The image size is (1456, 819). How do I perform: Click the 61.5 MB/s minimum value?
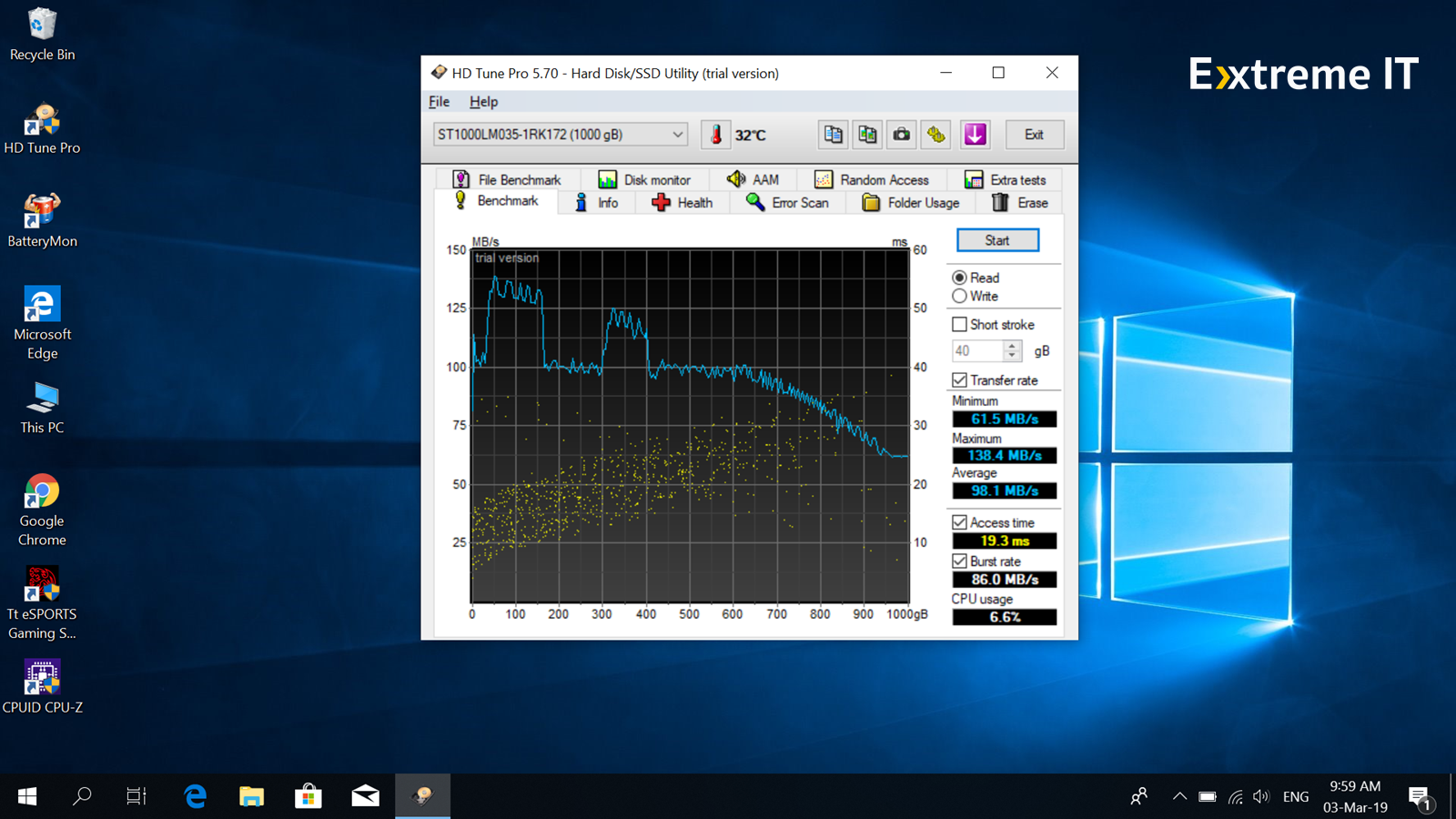point(1005,419)
